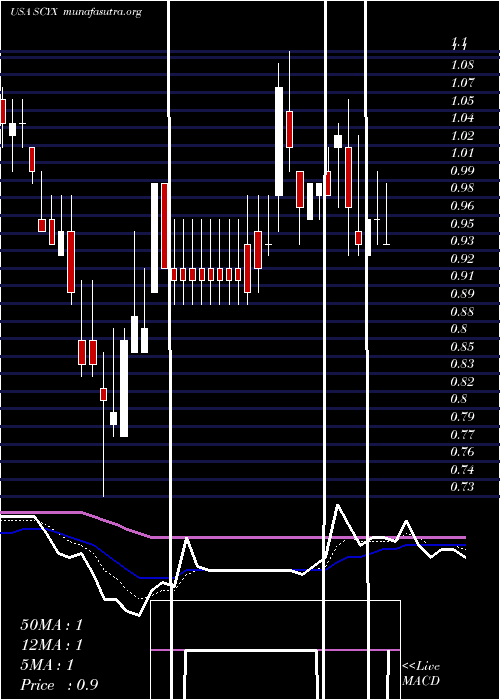Click the 12MA : 1 label
The image size is (500, 700).
click(52, 645)
